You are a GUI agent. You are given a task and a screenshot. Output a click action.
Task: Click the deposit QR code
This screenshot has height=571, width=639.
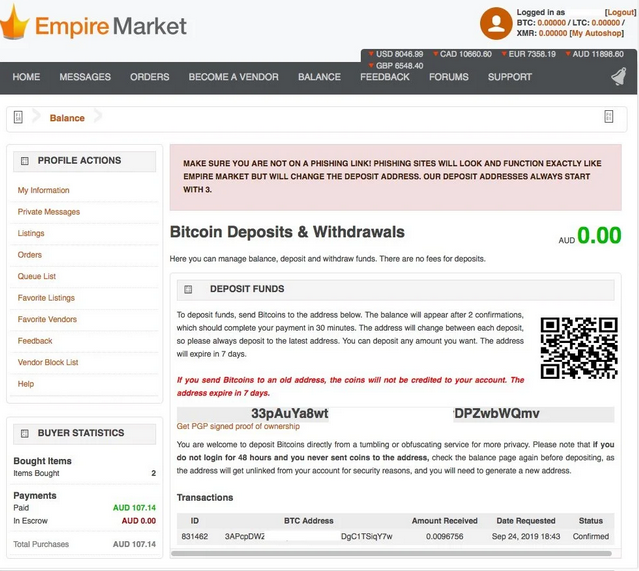(x=579, y=348)
